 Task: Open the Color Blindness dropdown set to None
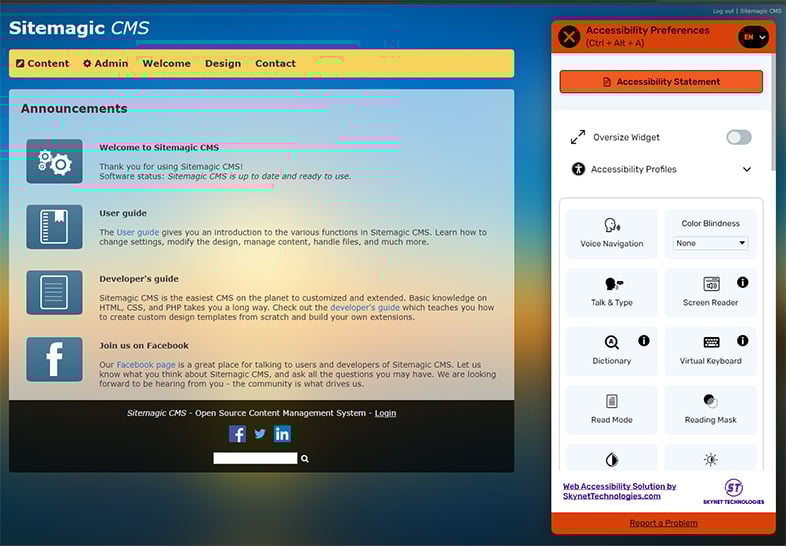710,243
